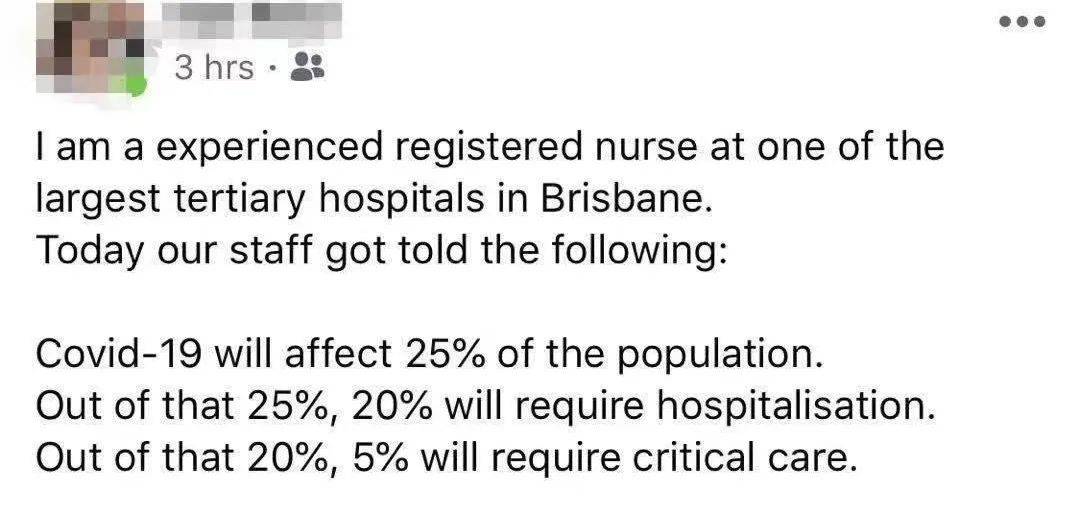Open the pixelated profile picture

pos(90,48)
